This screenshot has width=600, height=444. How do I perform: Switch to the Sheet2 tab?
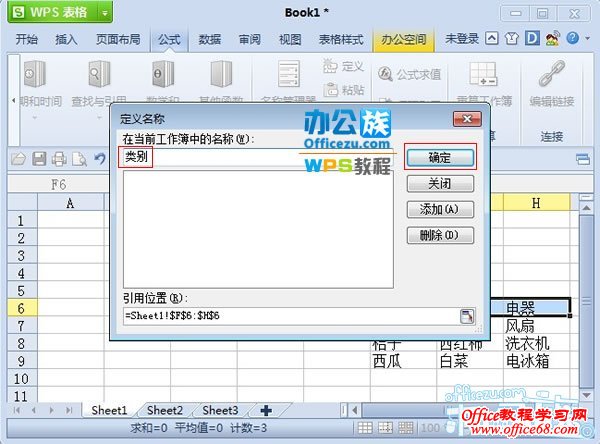click(165, 410)
